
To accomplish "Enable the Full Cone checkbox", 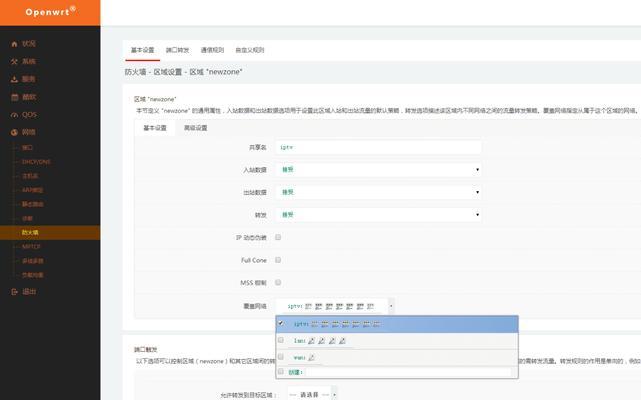I will (x=278, y=260).
